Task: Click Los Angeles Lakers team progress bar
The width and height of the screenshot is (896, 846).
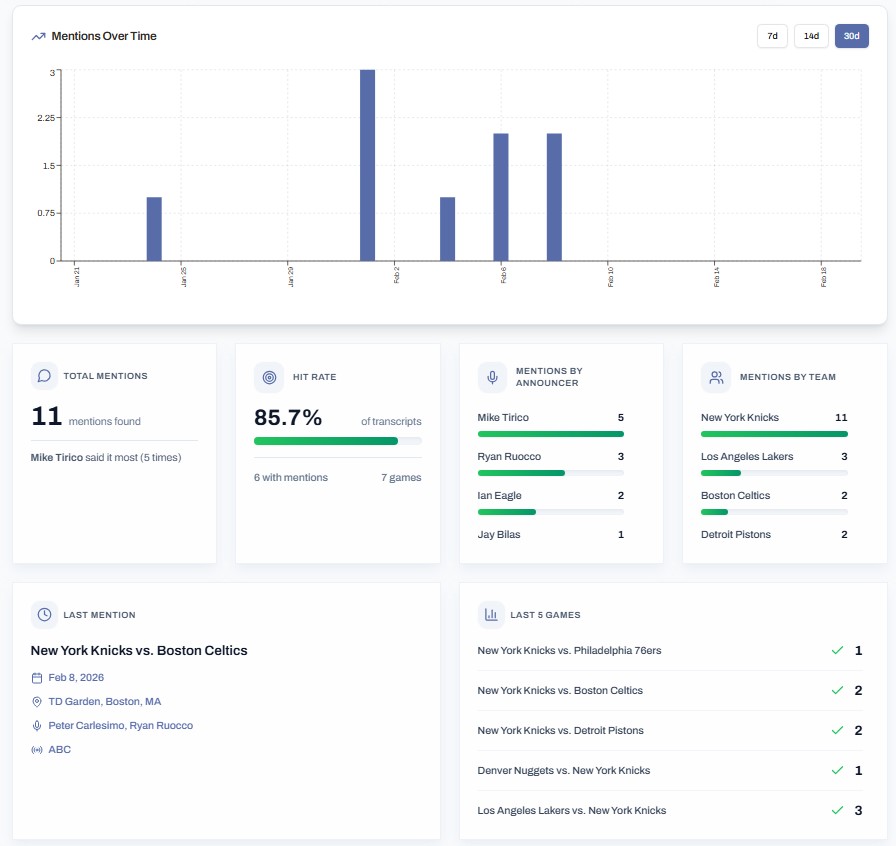Action: (x=774, y=473)
